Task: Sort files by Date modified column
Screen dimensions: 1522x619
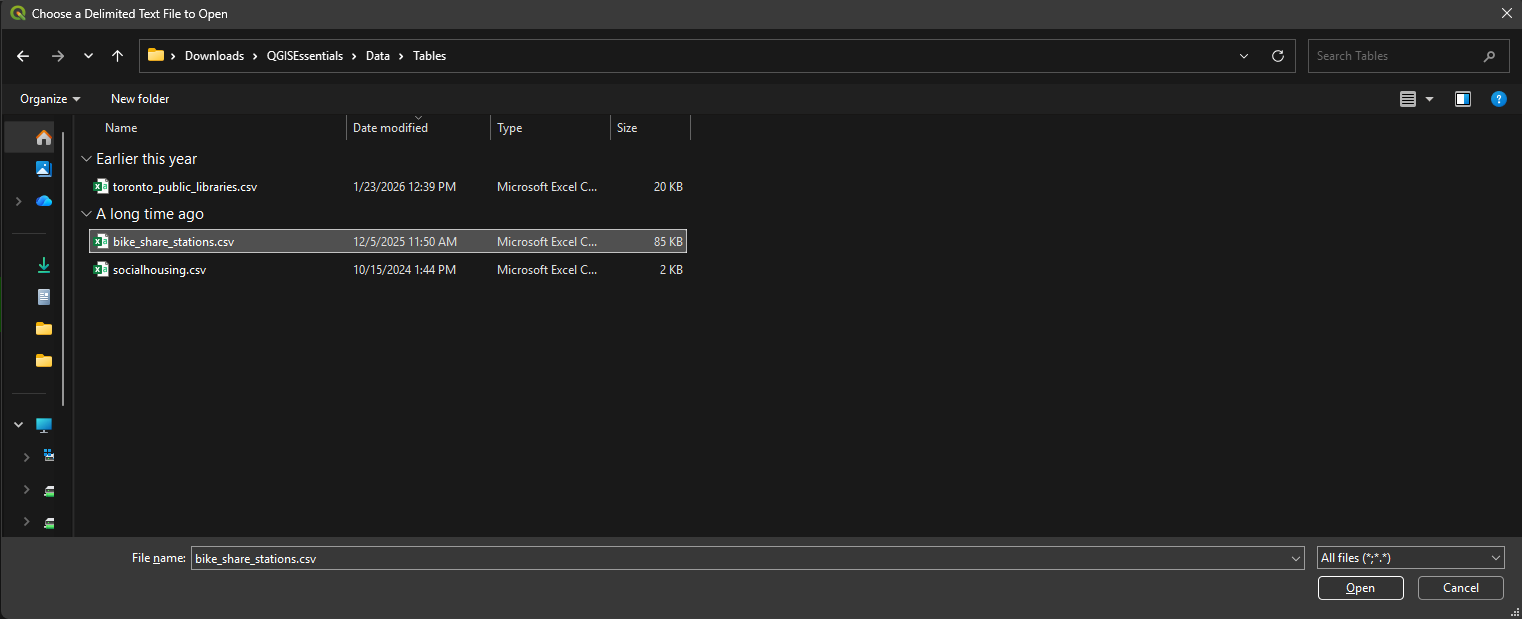Action: click(390, 128)
